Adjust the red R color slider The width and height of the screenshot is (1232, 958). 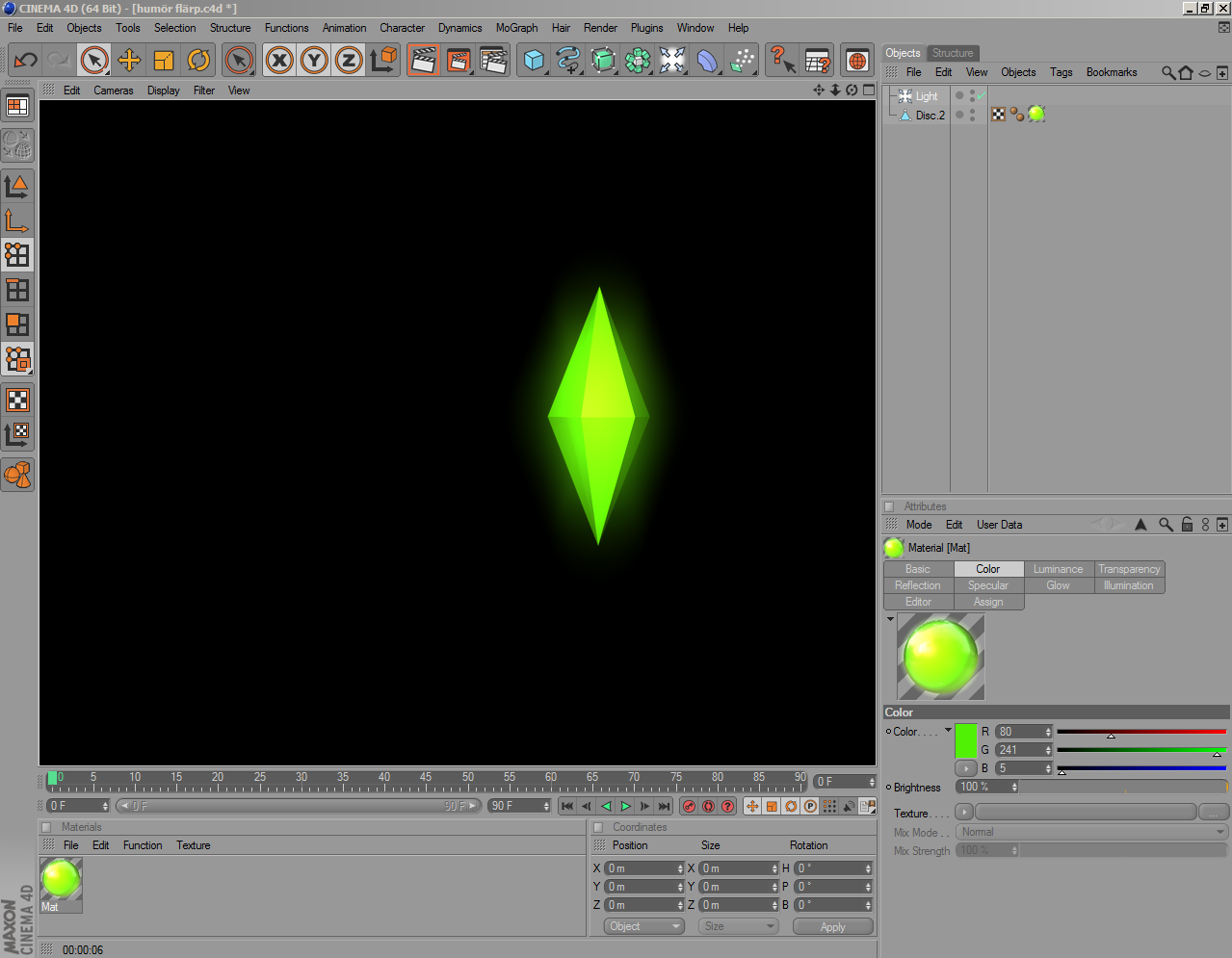1141,732
